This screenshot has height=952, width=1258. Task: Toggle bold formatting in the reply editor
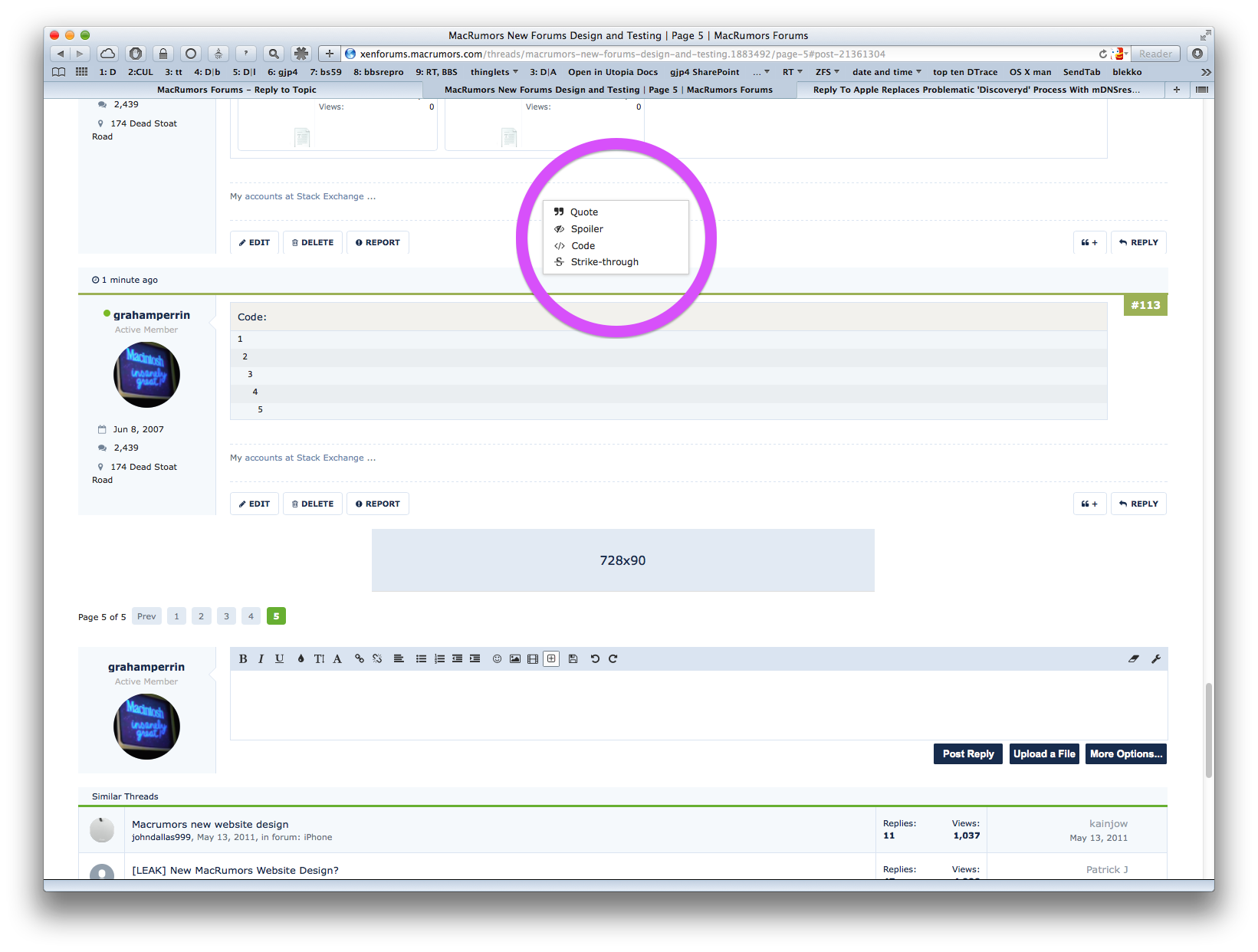[243, 658]
